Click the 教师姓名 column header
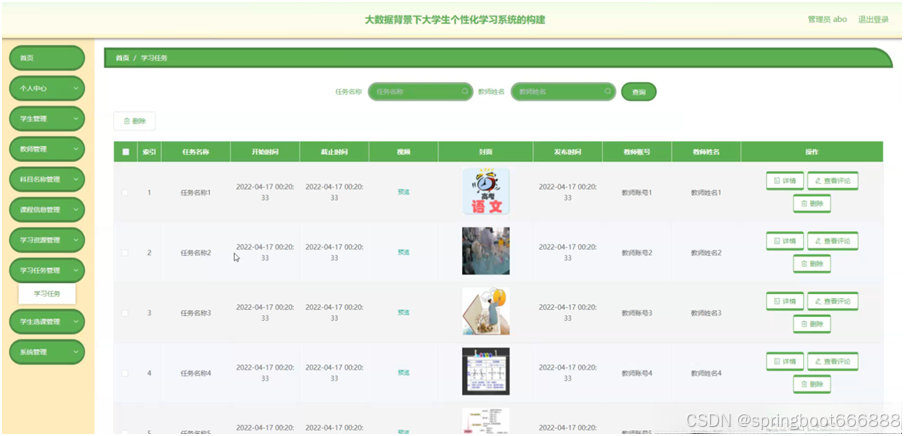904x436 pixels. tap(706, 152)
